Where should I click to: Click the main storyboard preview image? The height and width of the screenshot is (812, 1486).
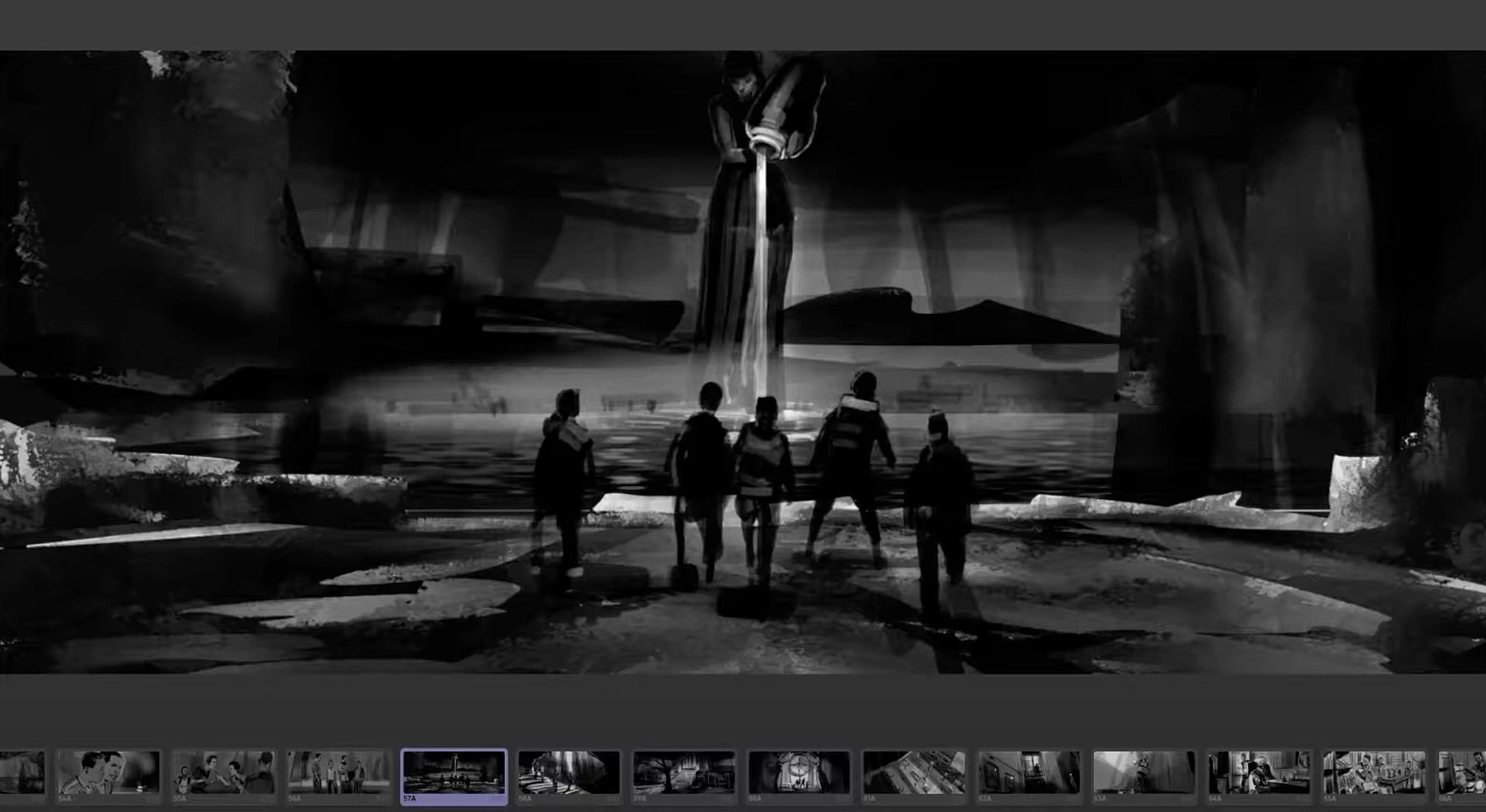pyautogui.click(x=743, y=362)
